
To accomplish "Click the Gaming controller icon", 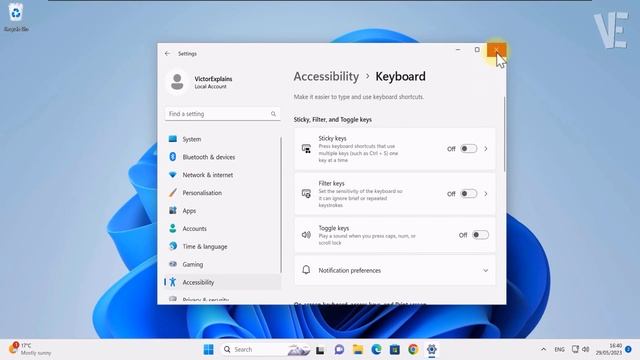I will (173, 264).
